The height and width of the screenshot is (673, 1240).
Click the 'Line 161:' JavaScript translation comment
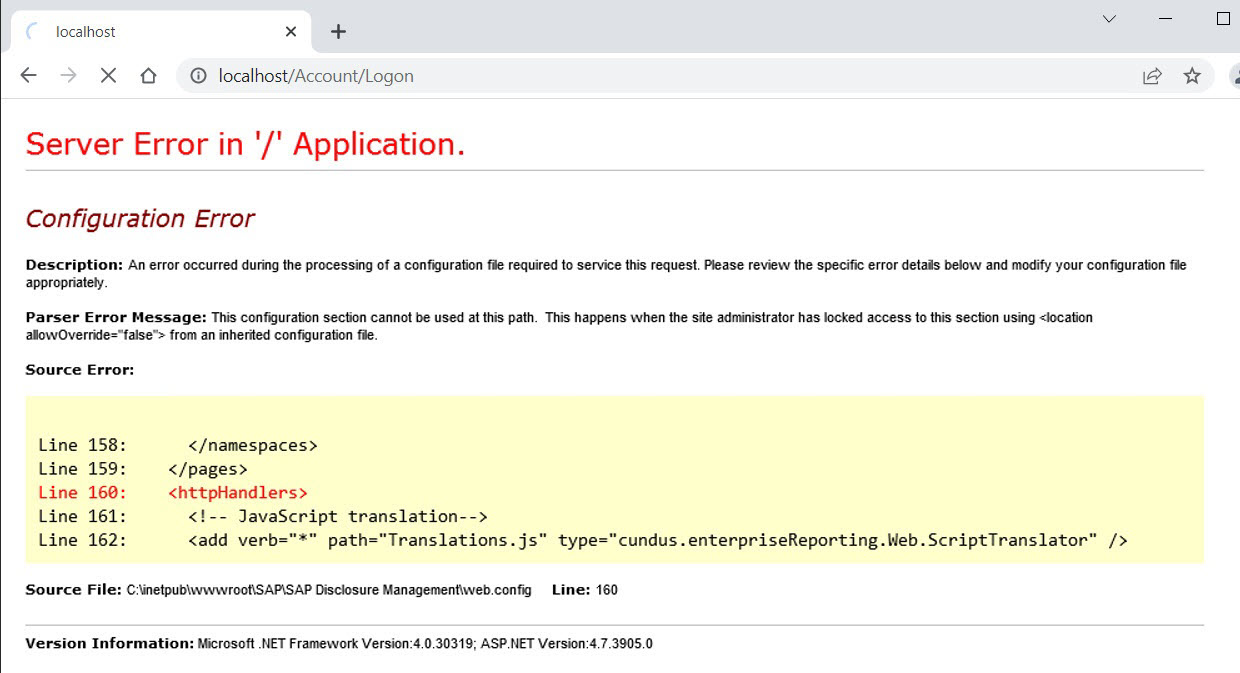point(263,516)
